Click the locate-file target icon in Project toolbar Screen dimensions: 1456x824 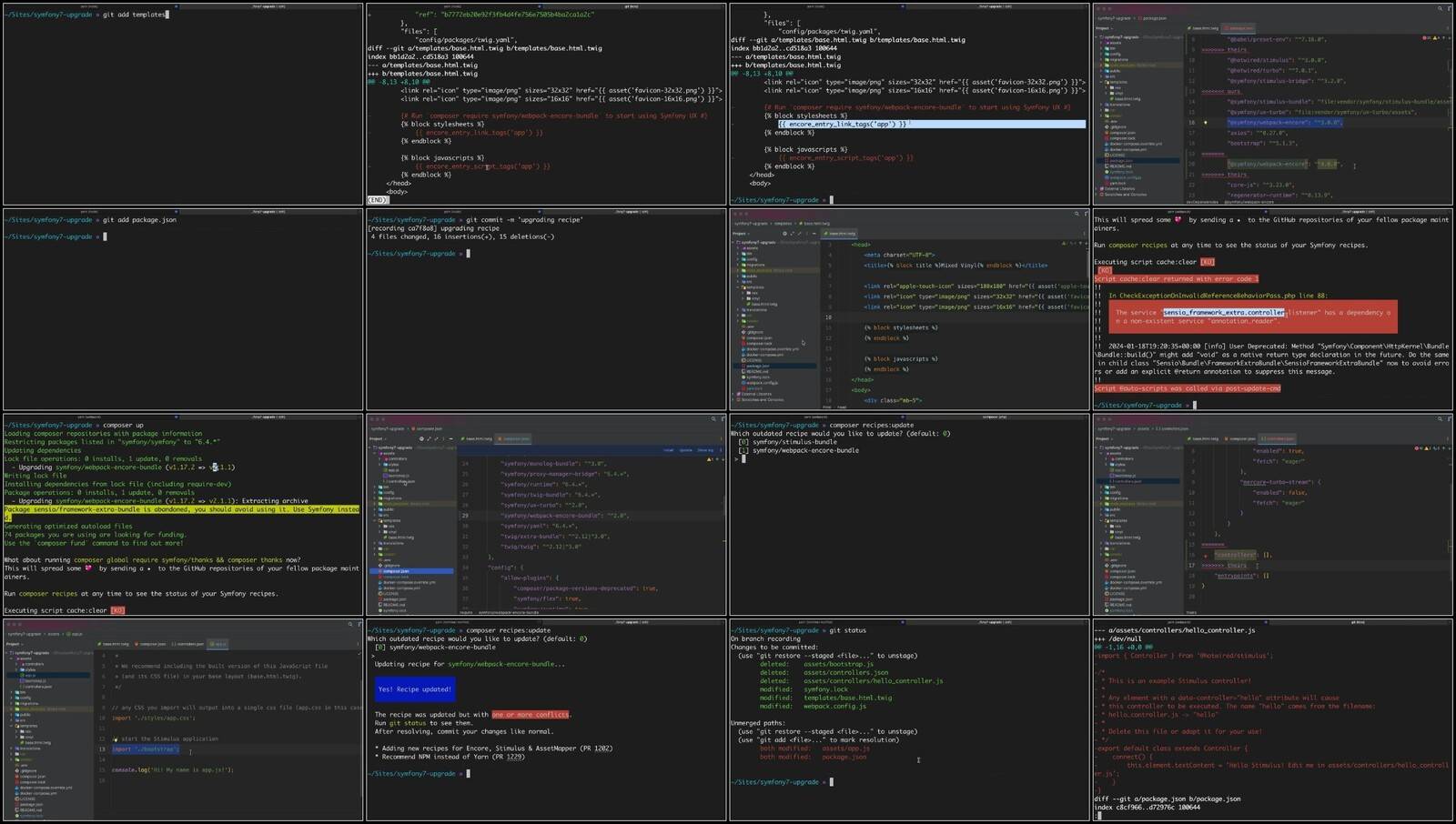[420, 438]
